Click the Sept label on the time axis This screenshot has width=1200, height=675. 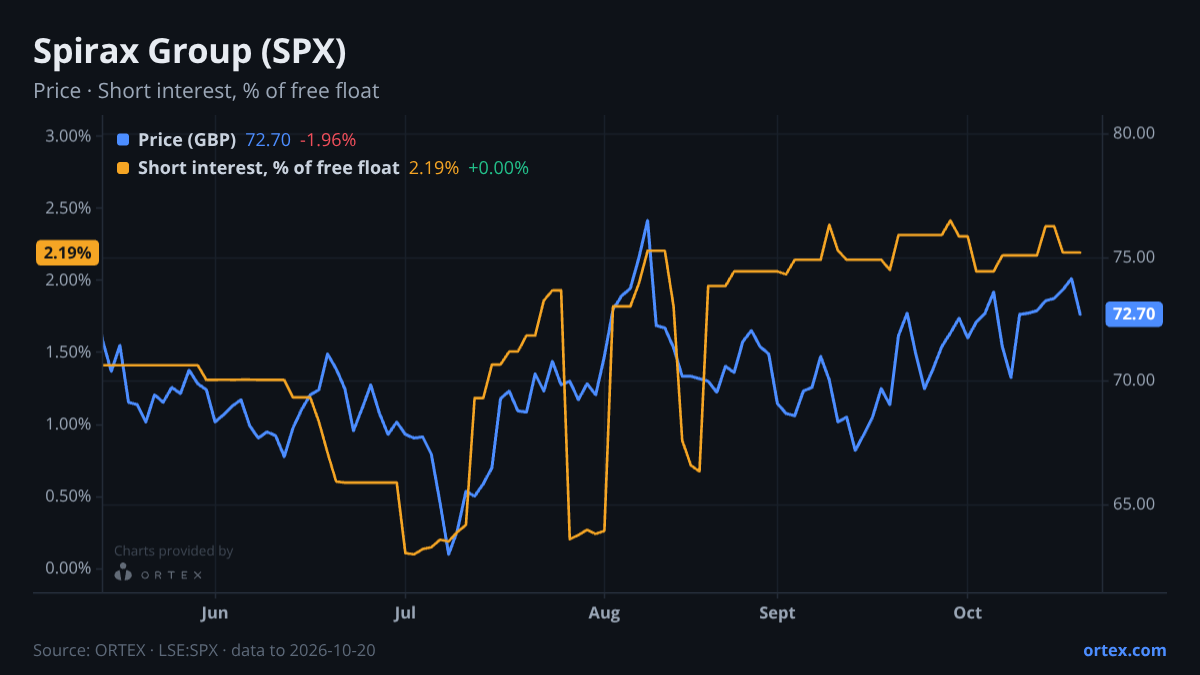pos(777,612)
